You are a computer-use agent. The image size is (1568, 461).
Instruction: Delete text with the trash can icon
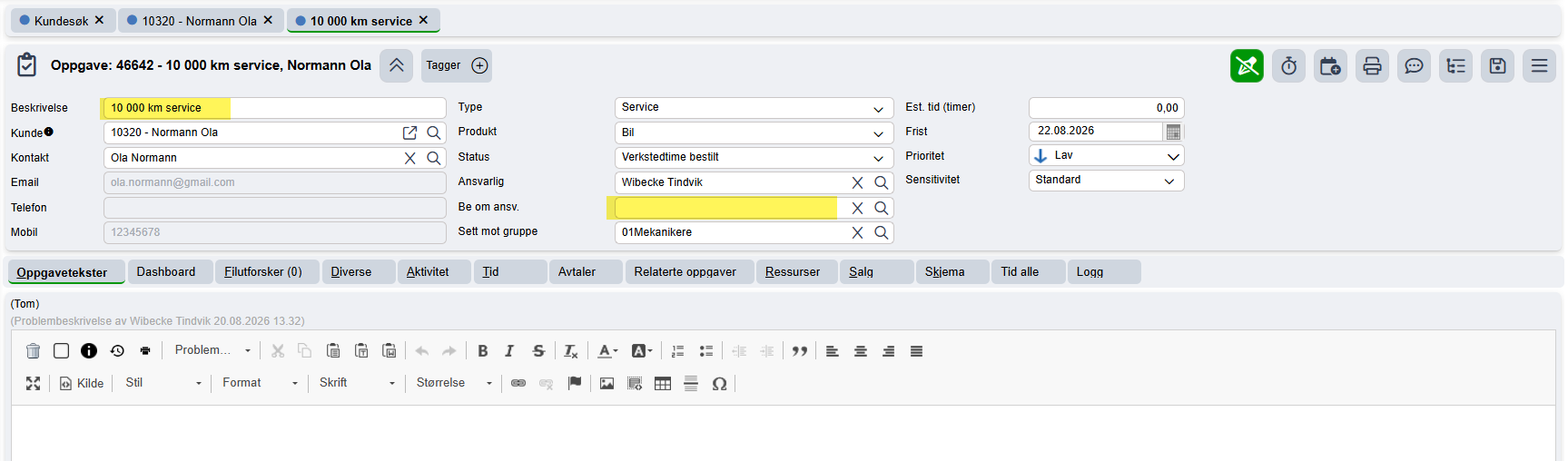(34, 351)
